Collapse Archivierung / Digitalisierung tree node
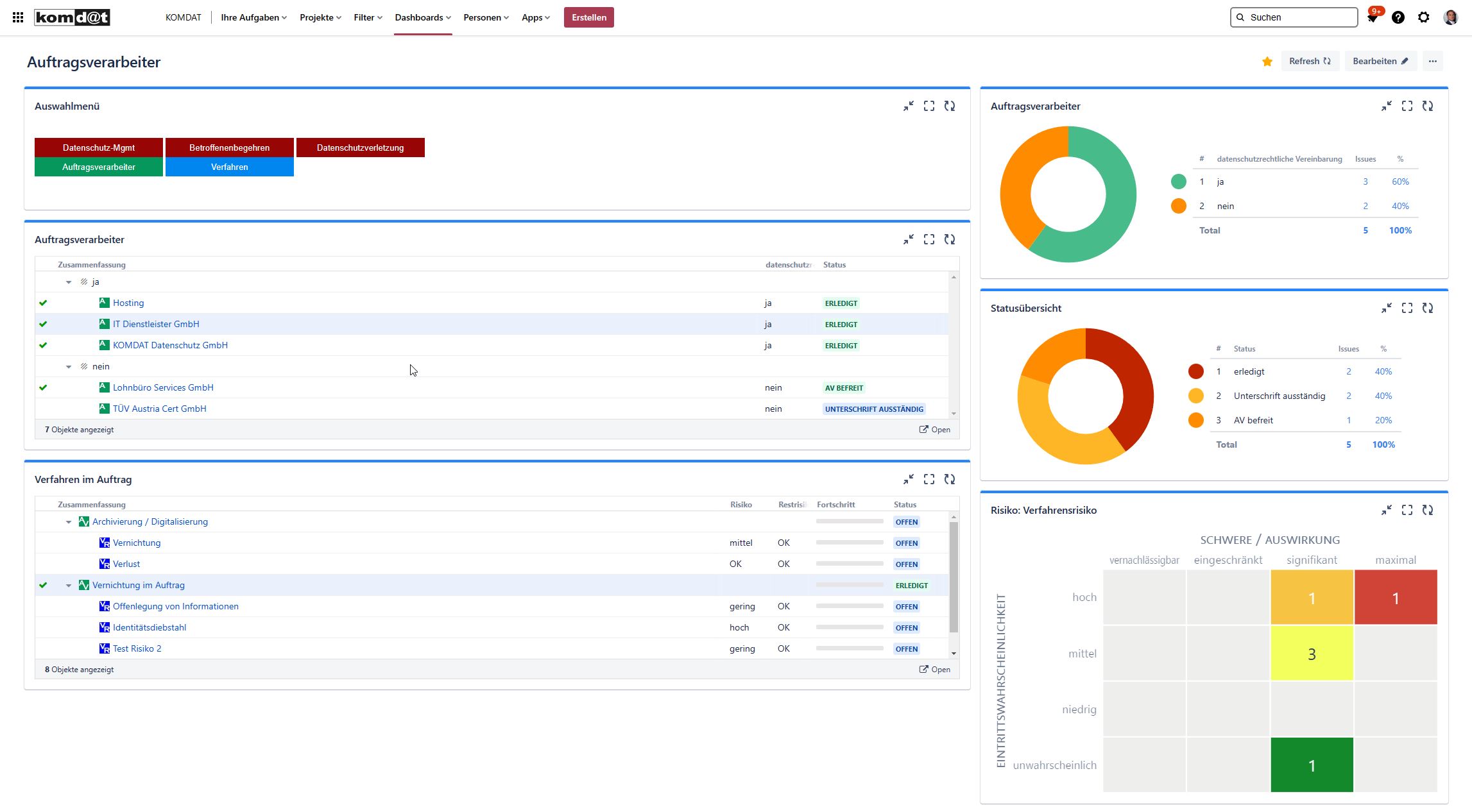The height and width of the screenshot is (812, 1472). coord(69,522)
